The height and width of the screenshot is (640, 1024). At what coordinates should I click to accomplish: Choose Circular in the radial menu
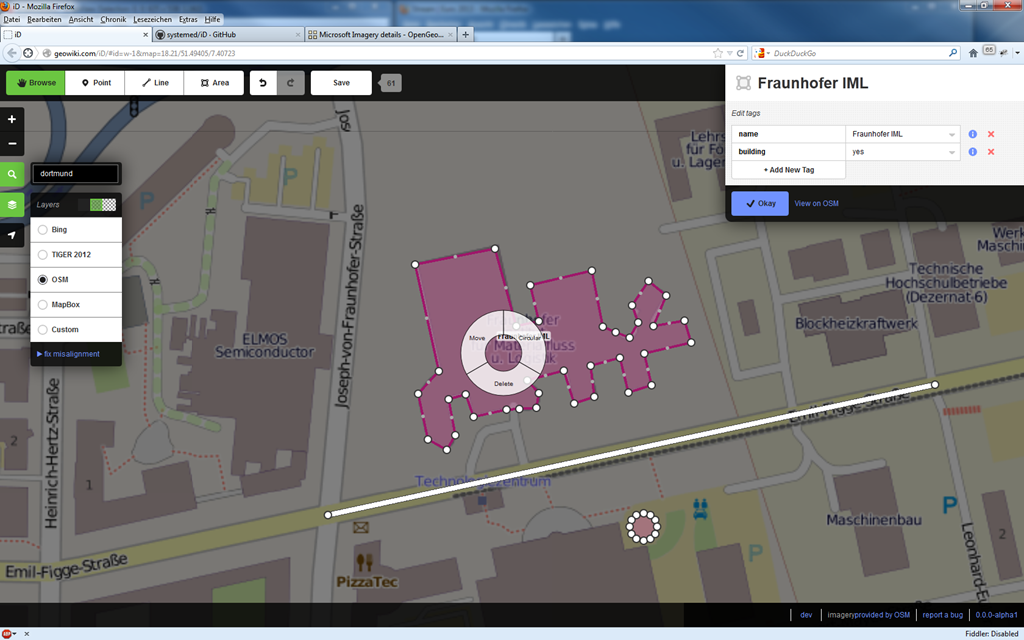coord(530,338)
